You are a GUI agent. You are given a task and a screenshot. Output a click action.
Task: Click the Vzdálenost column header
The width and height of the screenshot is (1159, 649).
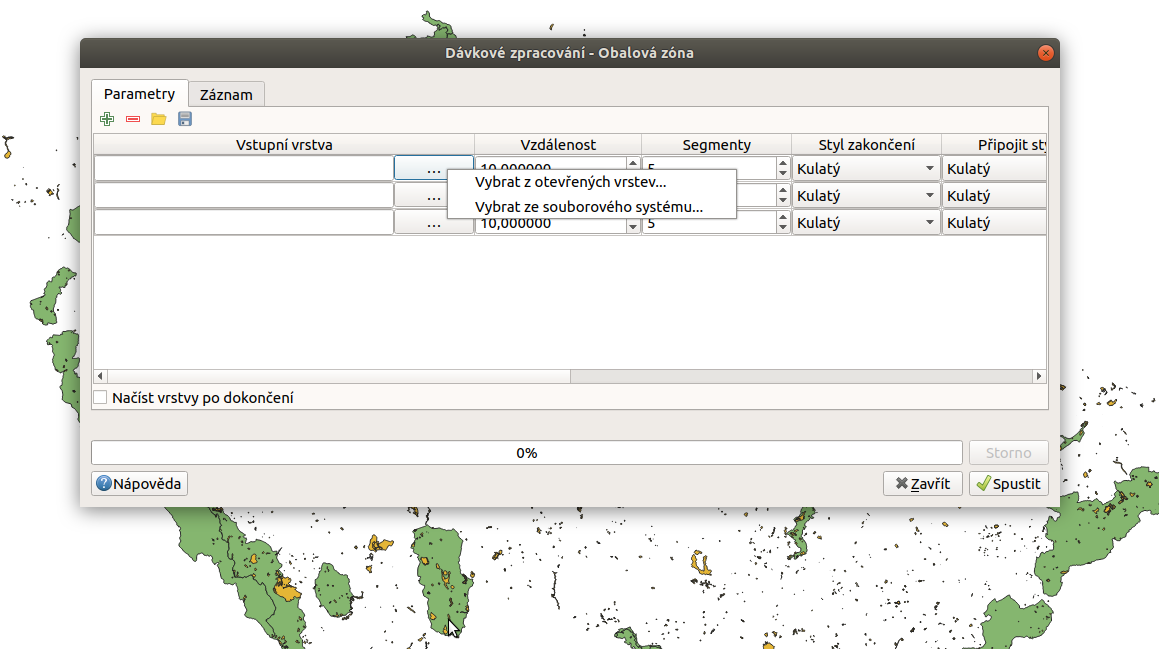[x=557, y=145]
